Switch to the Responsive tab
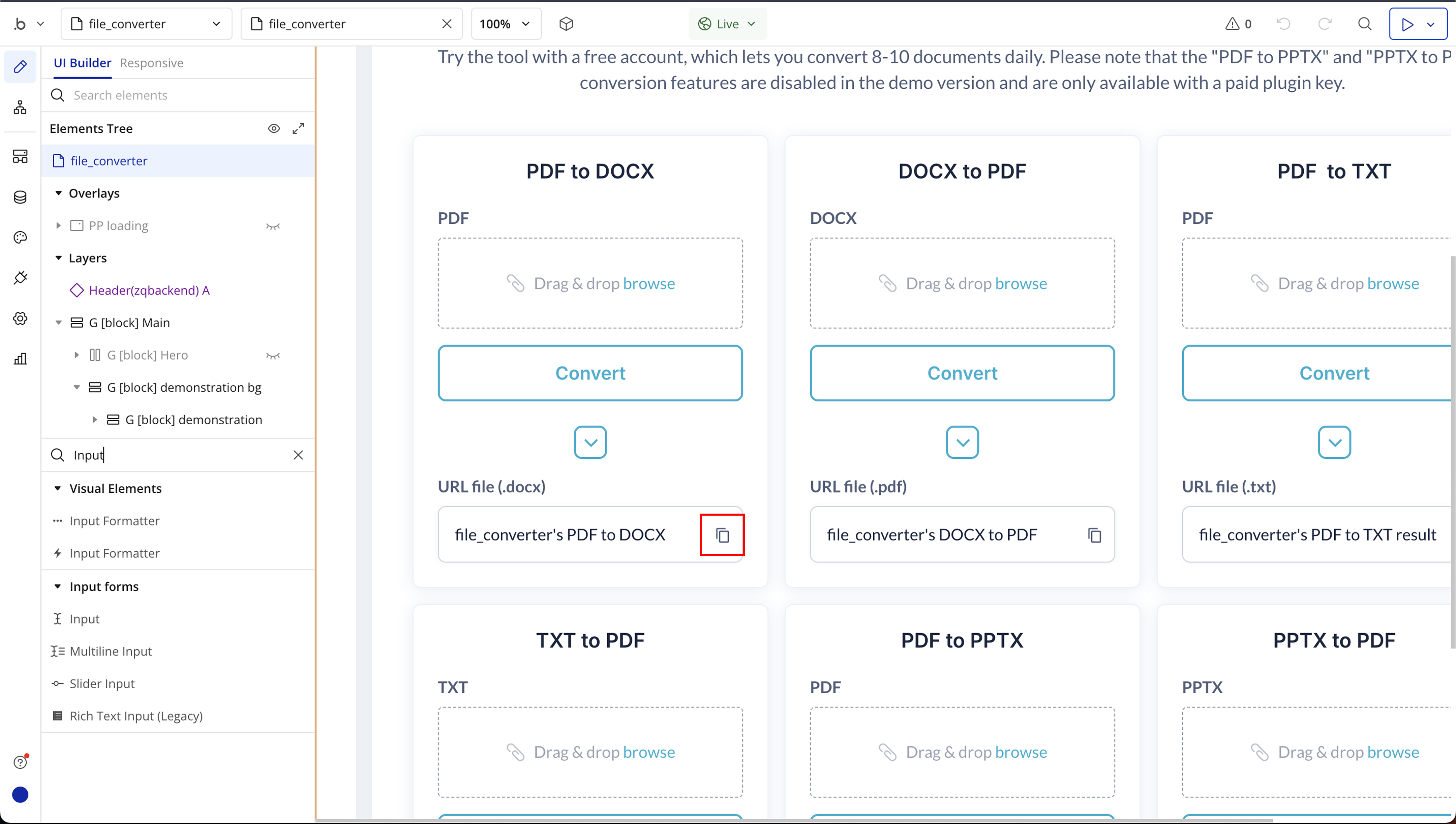This screenshot has width=1456, height=824. click(152, 63)
